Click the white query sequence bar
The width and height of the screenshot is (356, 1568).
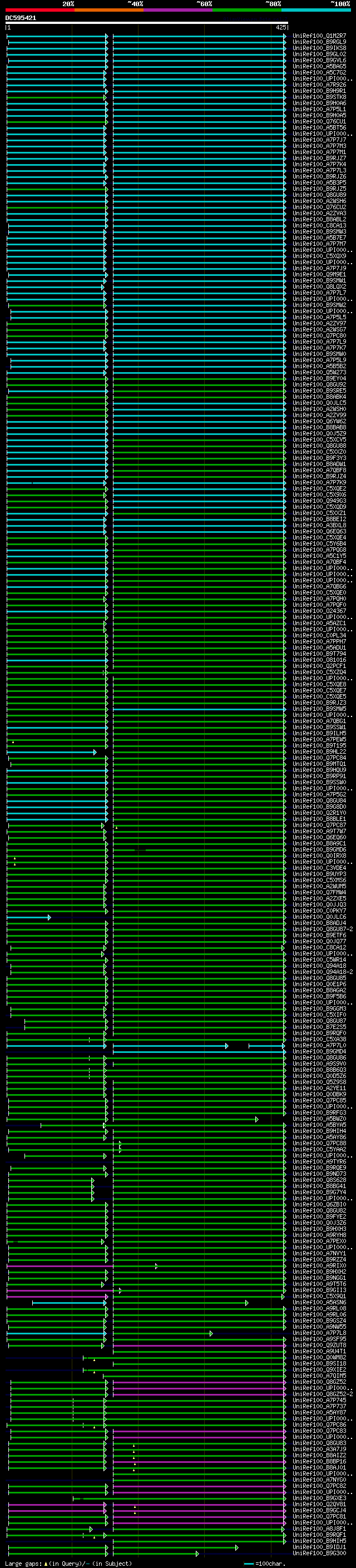(x=147, y=23)
